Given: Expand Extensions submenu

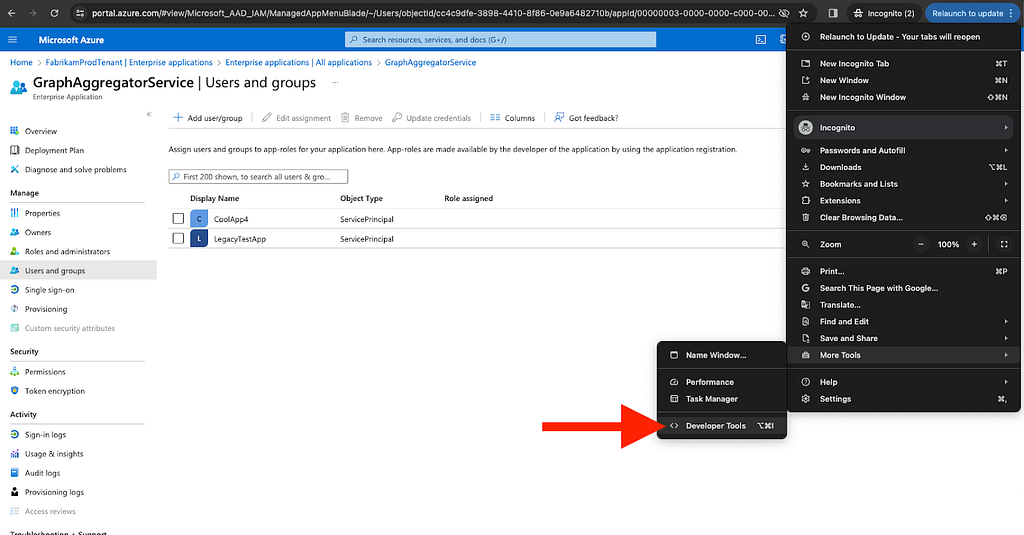Looking at the screenshot, I should coord(904,201).
